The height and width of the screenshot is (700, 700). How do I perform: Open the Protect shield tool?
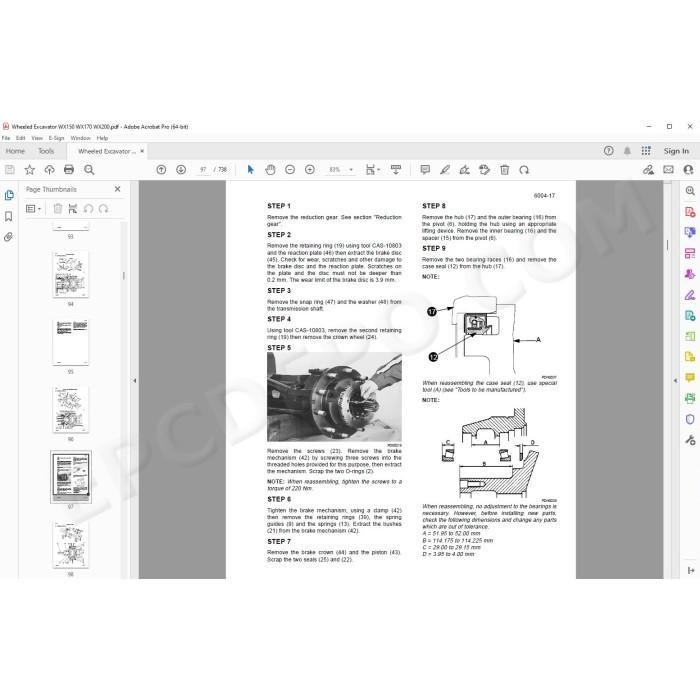pyautogui.click(x=690, y=419)
